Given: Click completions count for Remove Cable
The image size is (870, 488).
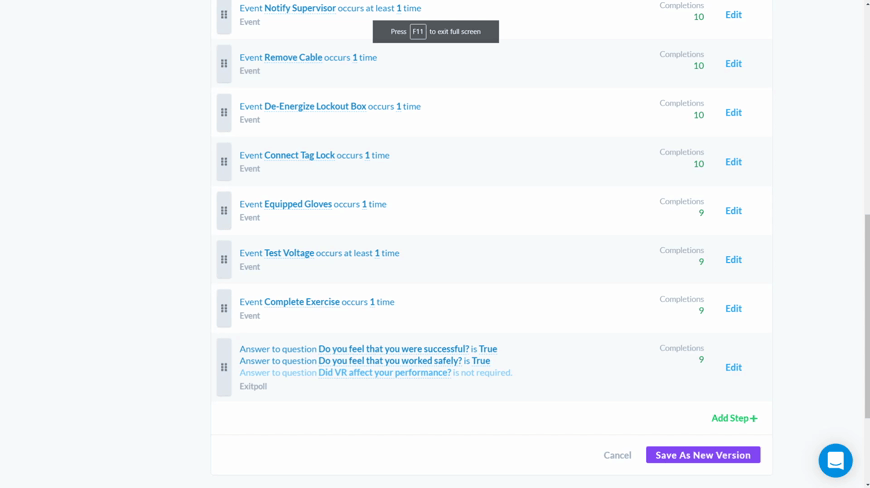Looking at the screenshot, I should pyautogui.click(x=699, y=66).
